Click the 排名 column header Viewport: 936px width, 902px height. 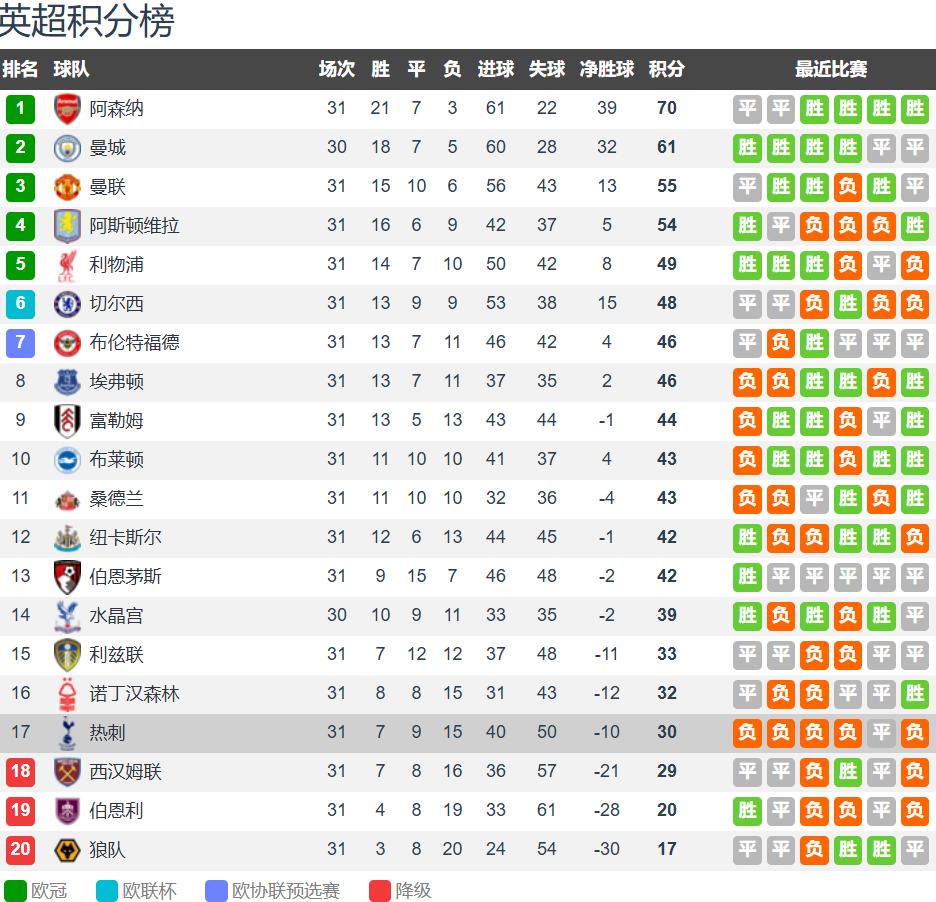20,69
